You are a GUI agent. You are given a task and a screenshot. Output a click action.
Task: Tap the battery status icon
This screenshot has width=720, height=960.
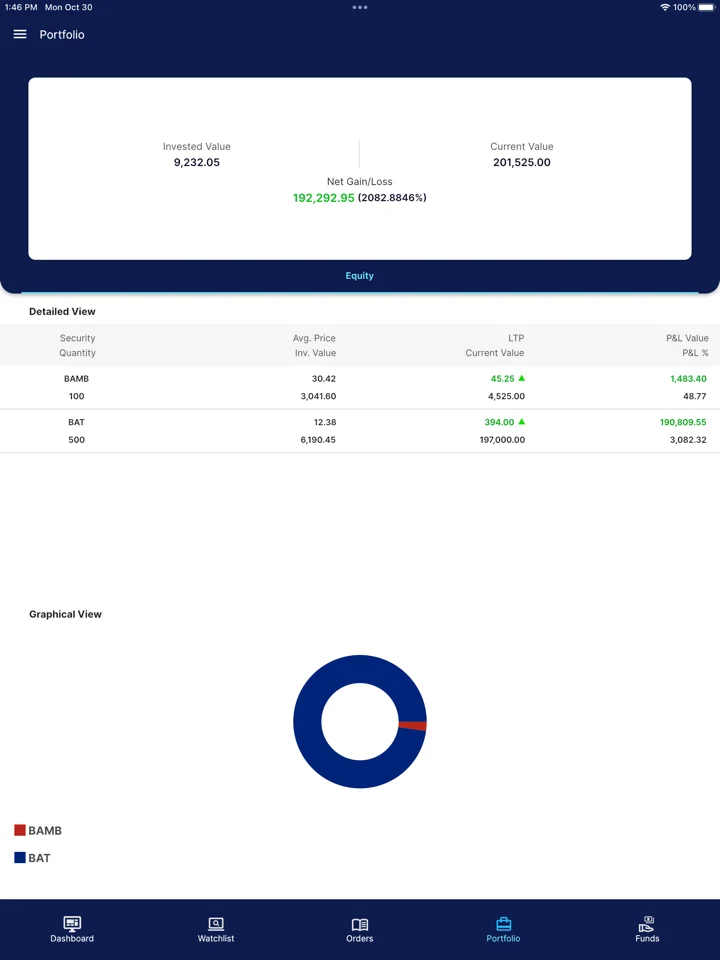707,7
